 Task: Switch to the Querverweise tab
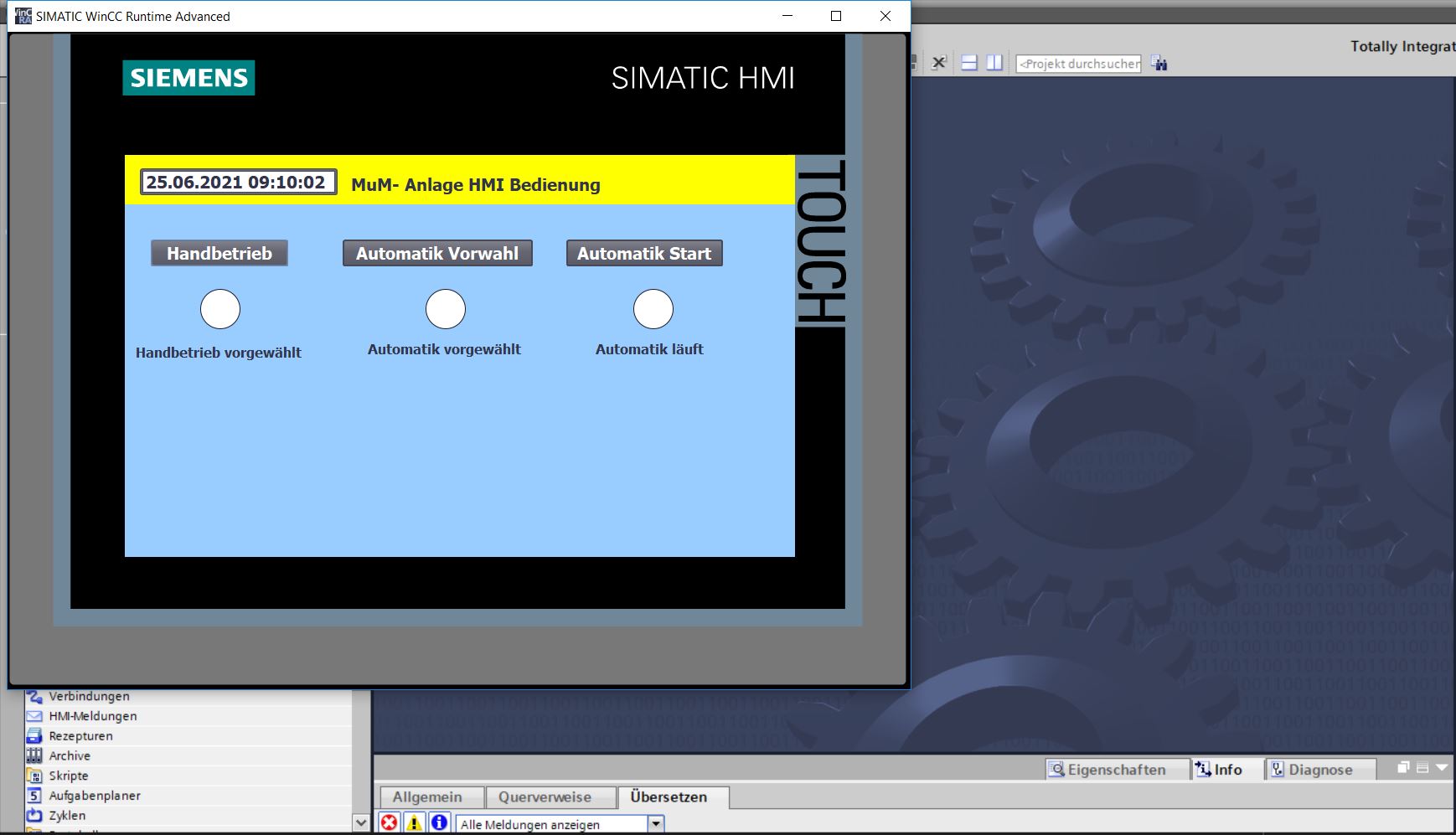point(545,797)
